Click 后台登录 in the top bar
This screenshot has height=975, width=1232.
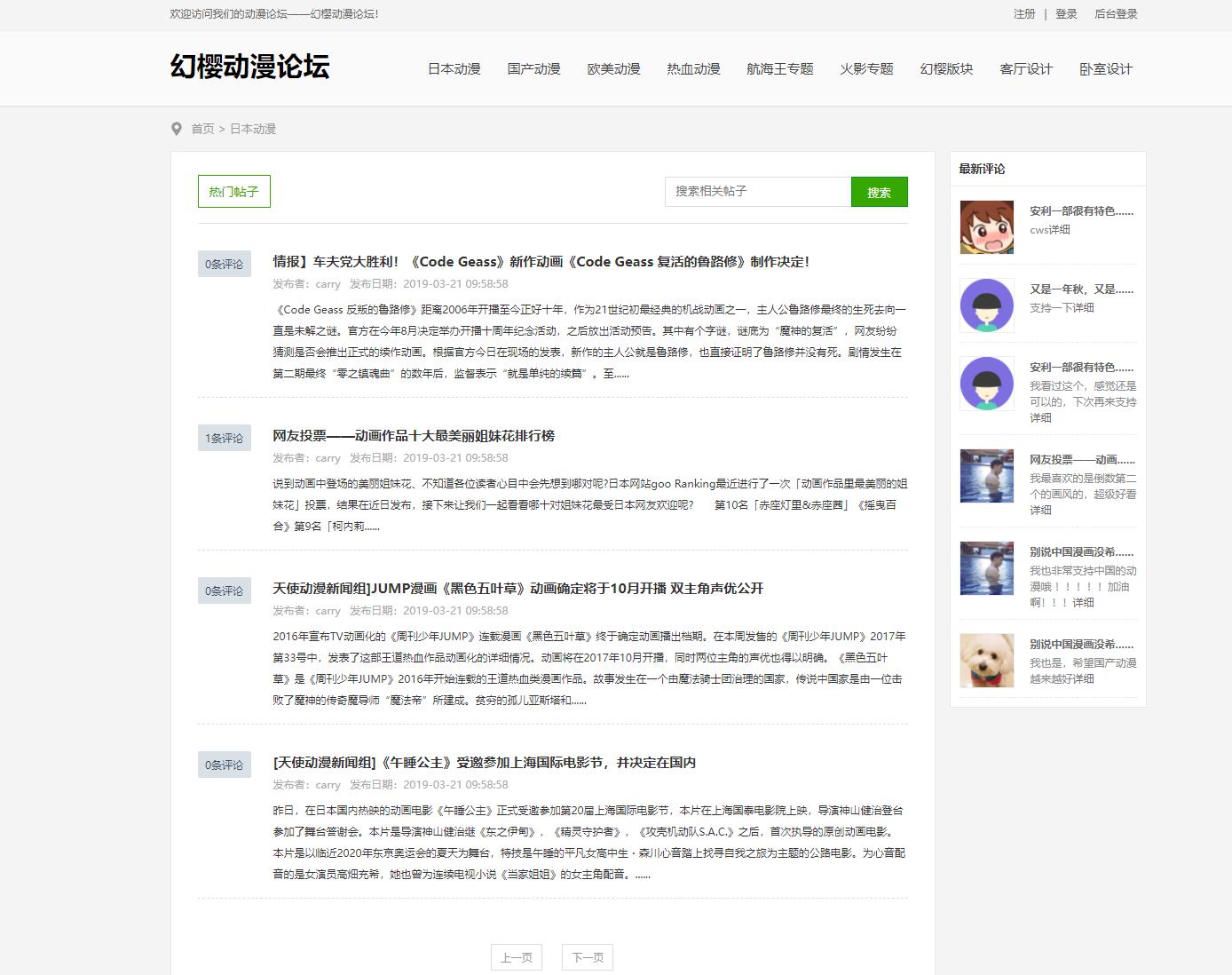click(x=1116, y=14)
